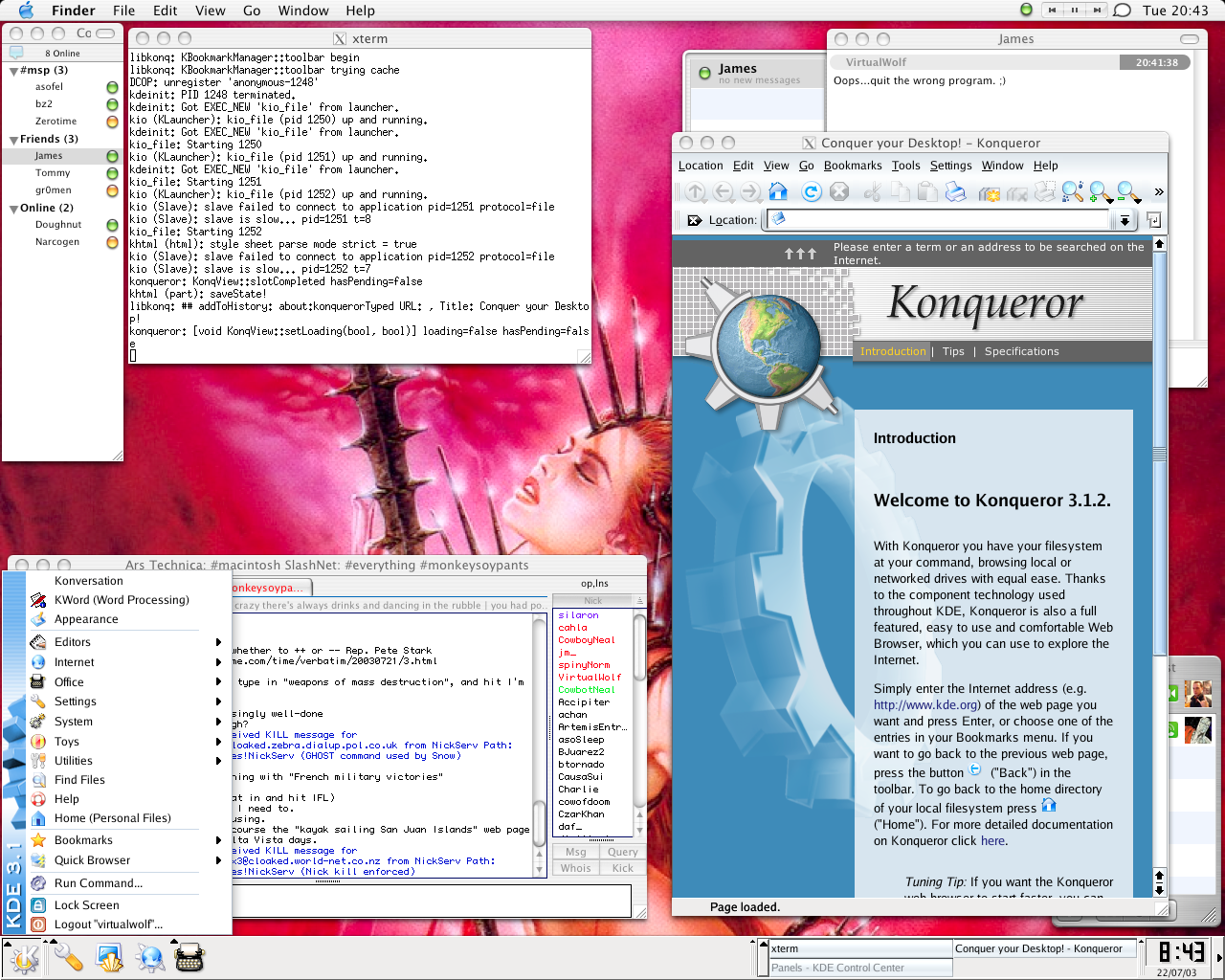
Task: Click the Stop loading icon in Konqueror
Action: [x=839, y=191]
